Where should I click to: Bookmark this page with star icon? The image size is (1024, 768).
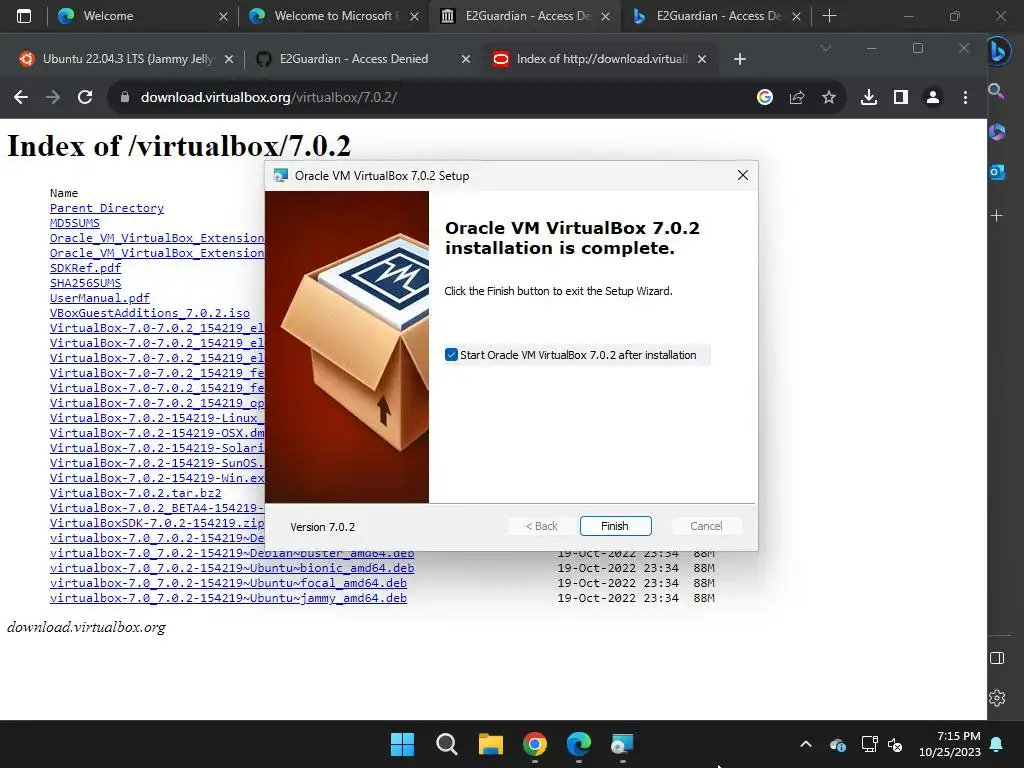pyautogui.click(x=829, y=97)
